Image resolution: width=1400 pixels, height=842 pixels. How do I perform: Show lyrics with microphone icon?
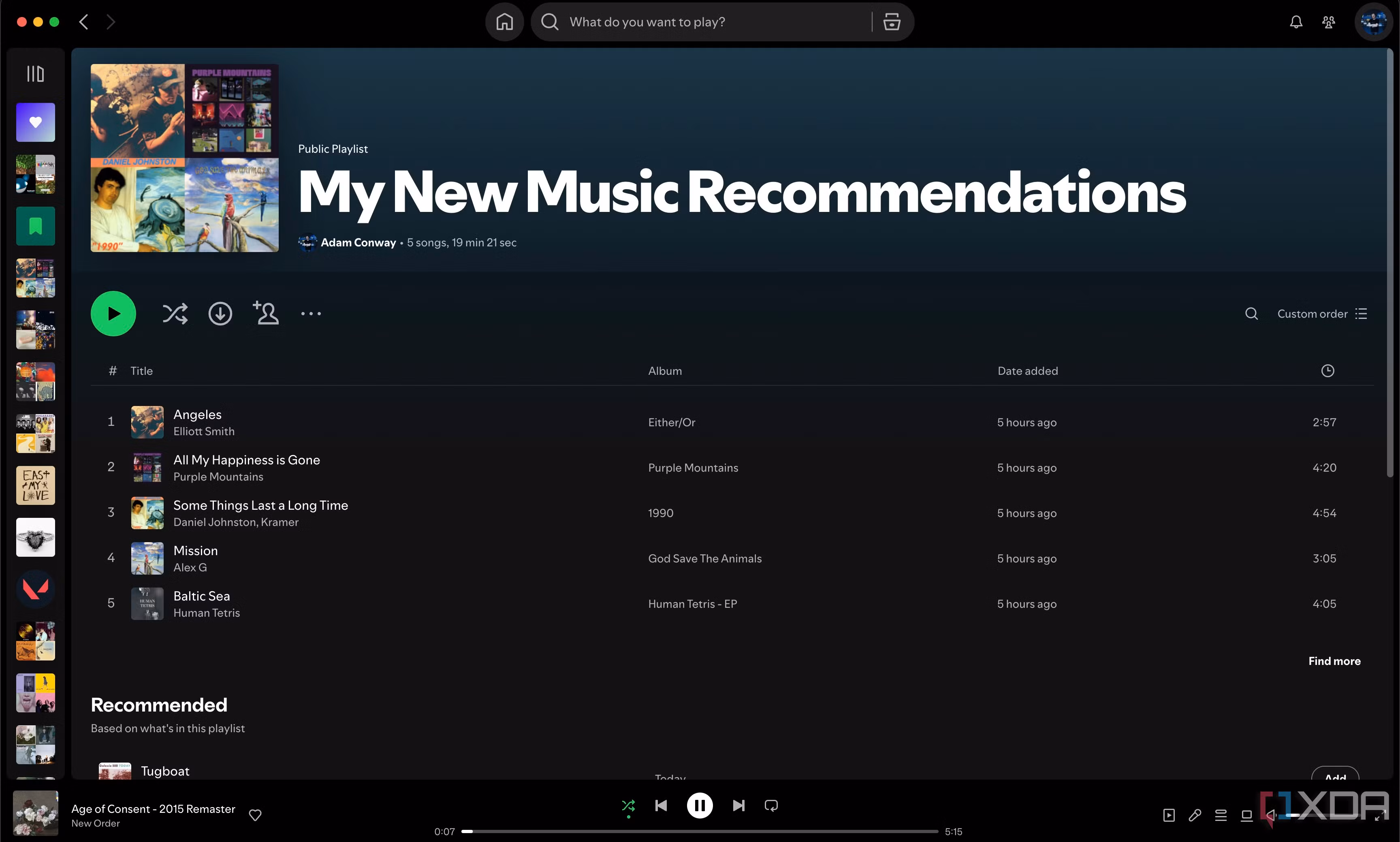tap(1195, 815)
